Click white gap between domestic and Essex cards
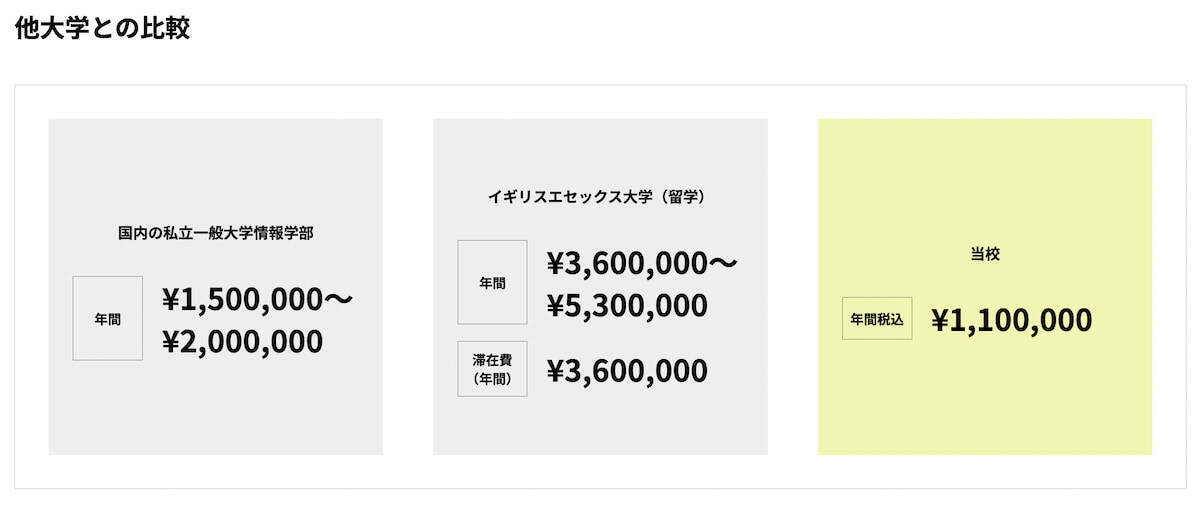 tap(408, 287)
